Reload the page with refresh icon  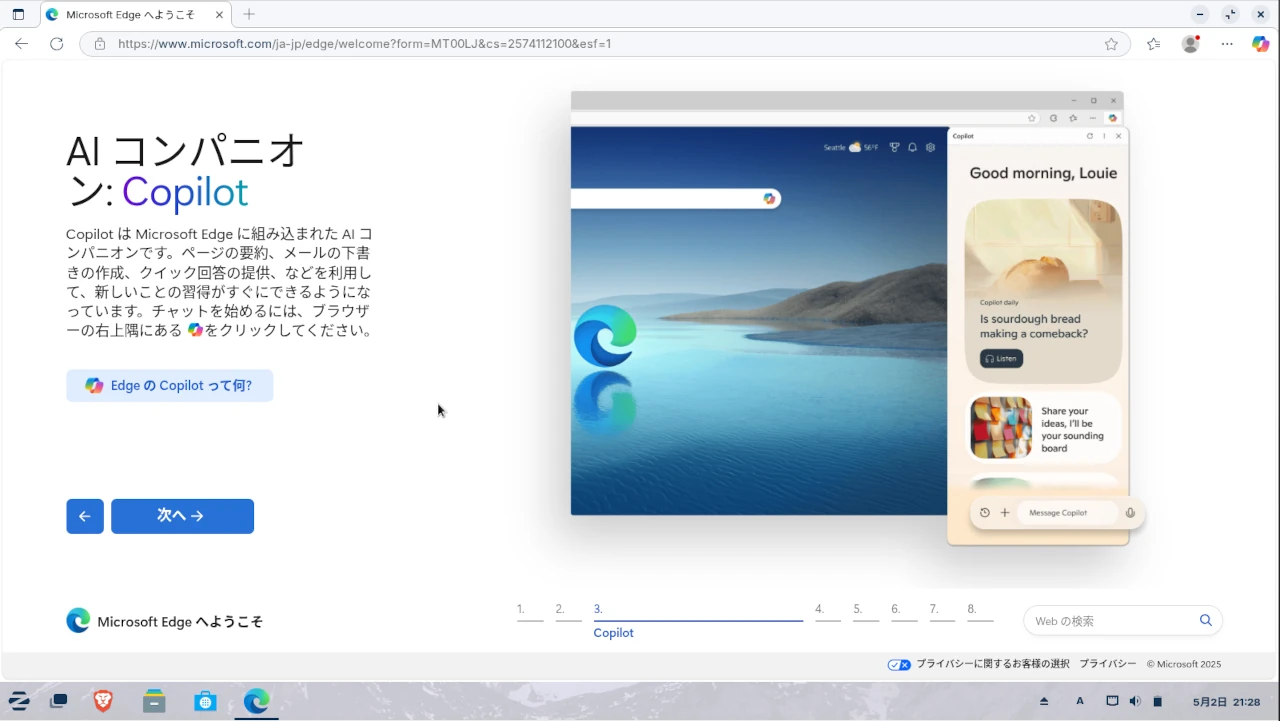57,44
